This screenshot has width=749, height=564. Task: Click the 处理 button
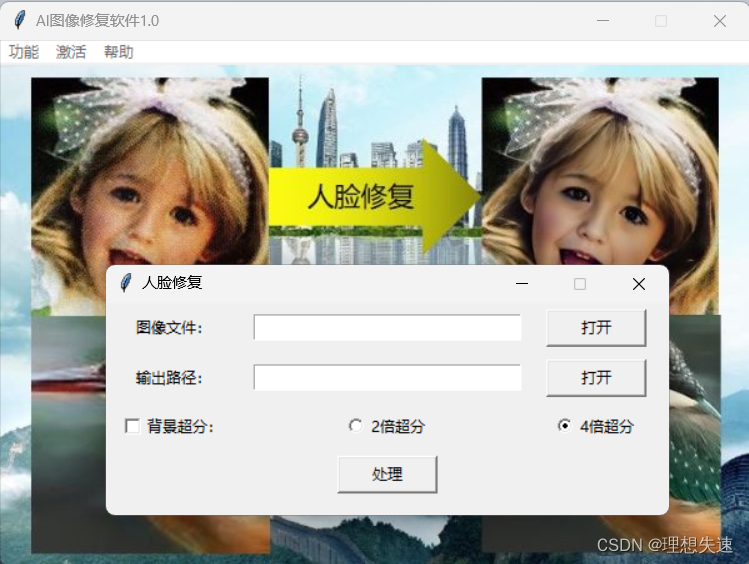tap(387, 474)
